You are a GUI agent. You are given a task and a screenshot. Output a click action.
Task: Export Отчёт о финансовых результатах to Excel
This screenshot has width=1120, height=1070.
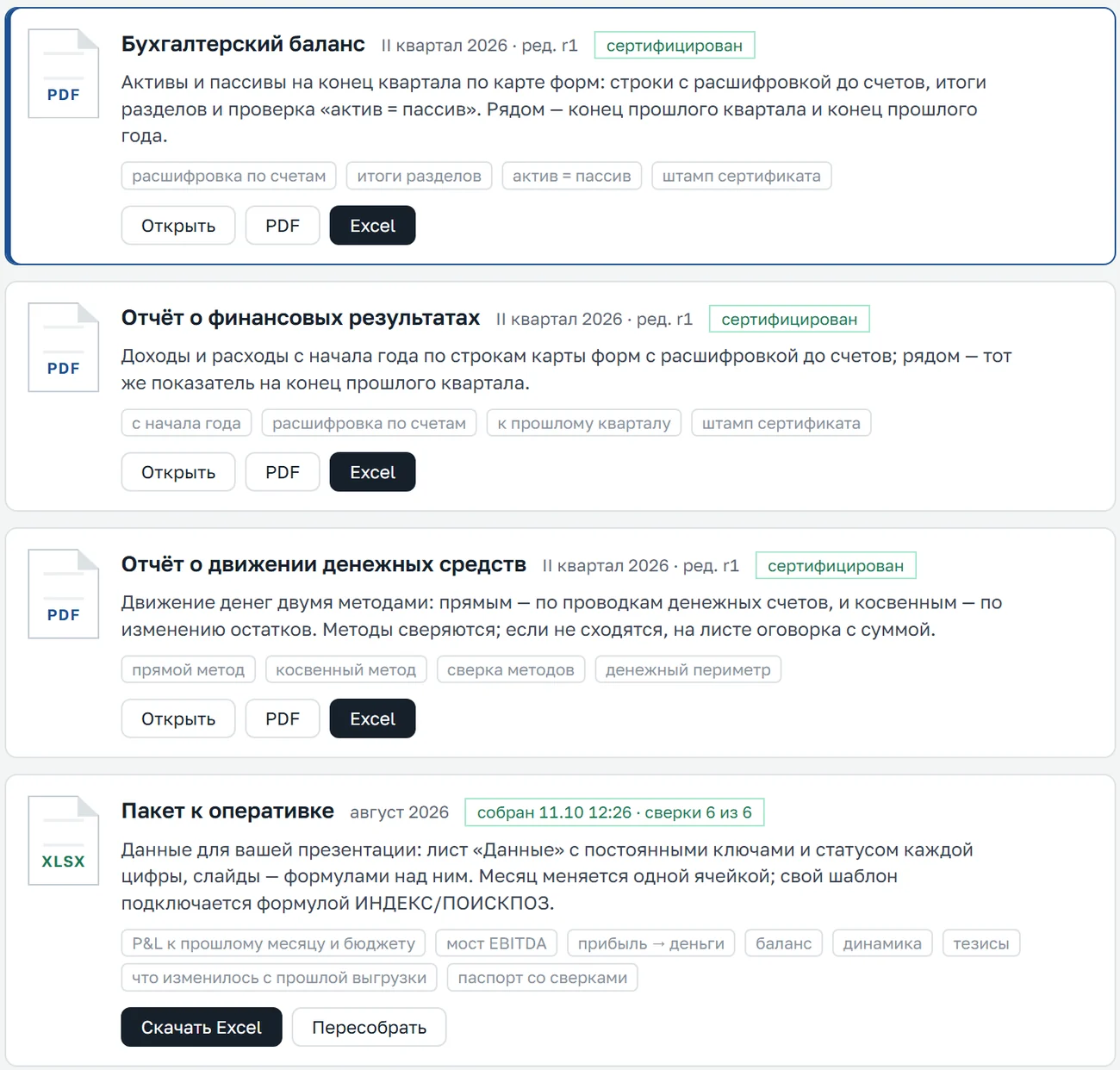pyautogui.click(x=372, y=472)
